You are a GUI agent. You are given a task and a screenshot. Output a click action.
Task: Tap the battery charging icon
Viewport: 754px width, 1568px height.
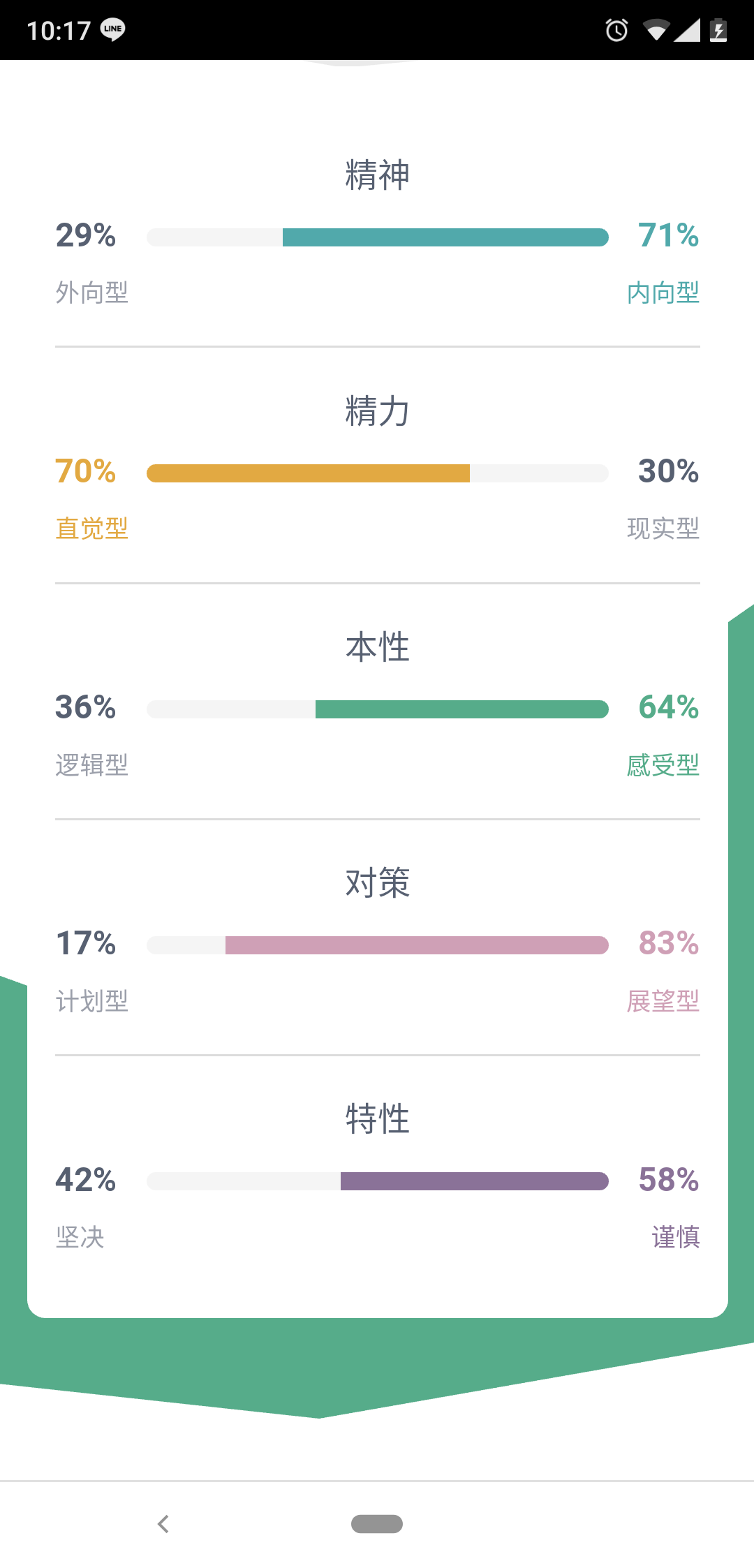718,30
